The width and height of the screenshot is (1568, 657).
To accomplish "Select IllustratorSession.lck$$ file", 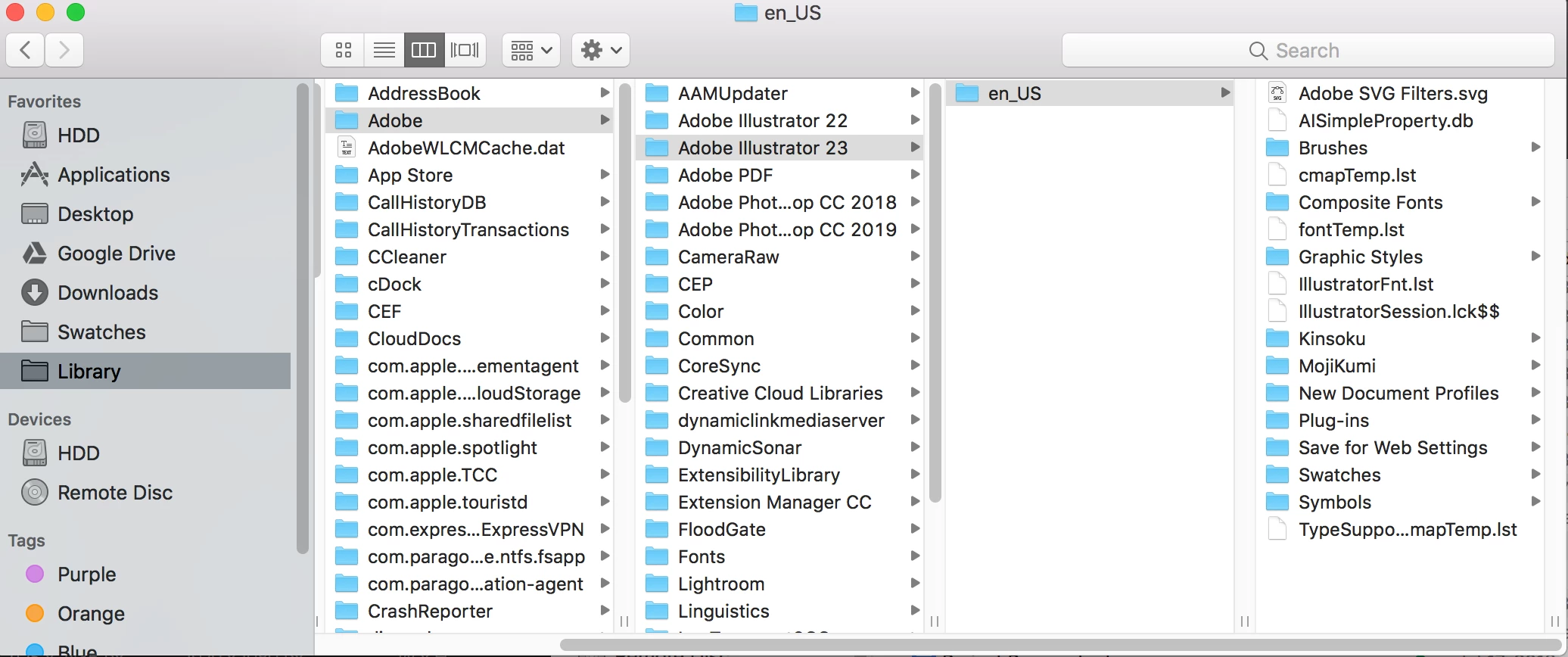I will click(1400, 311).
